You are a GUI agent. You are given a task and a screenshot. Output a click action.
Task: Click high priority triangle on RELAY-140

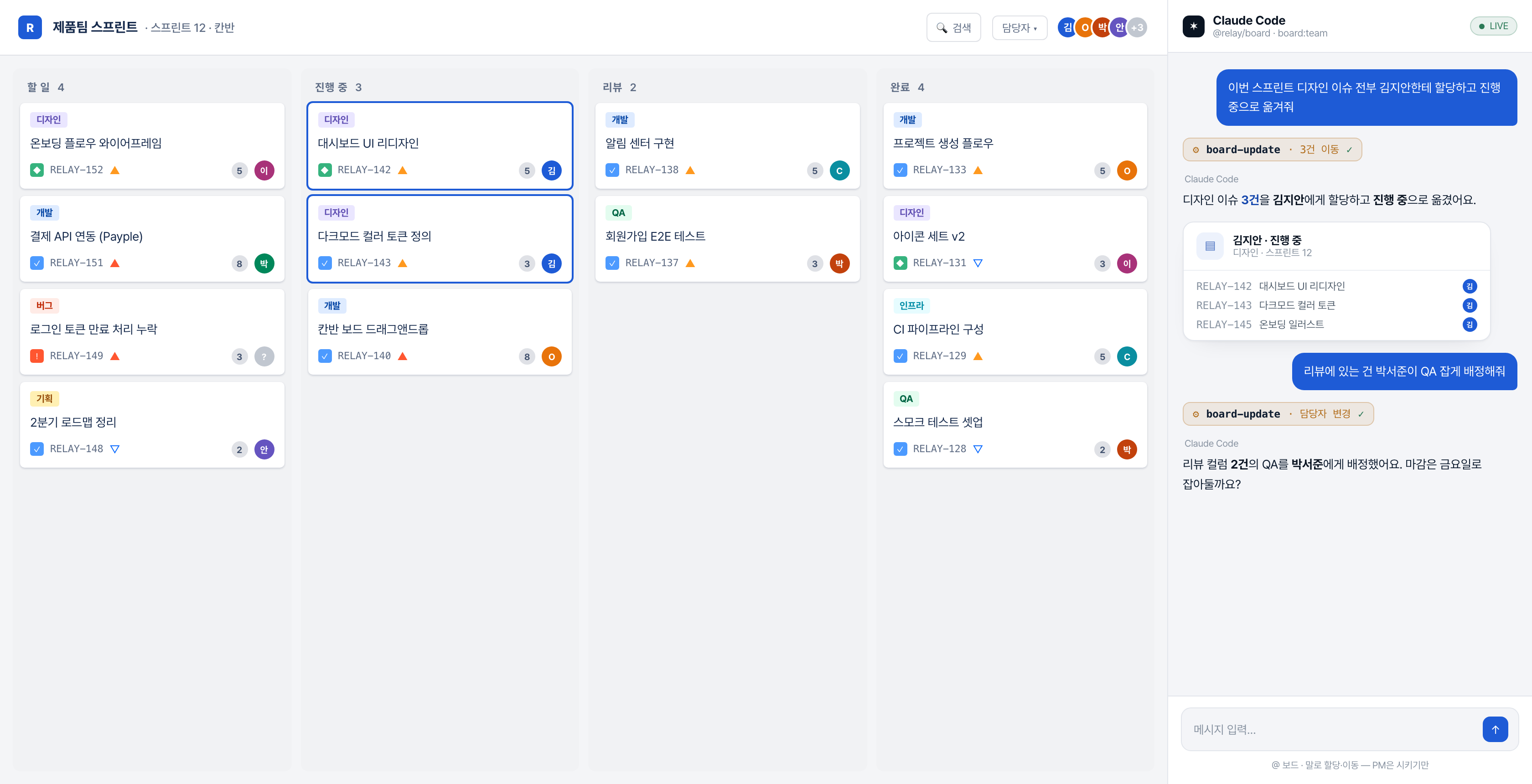pos(403,356)
